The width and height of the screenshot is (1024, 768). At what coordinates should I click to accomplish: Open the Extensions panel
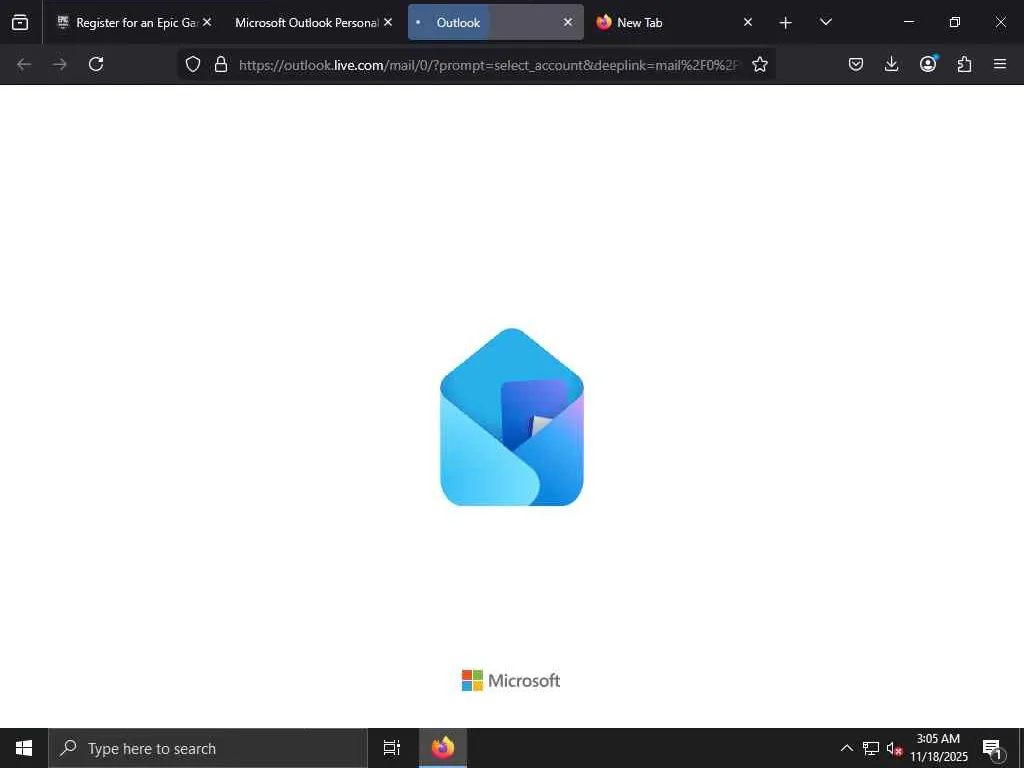(x=964, y=64)
